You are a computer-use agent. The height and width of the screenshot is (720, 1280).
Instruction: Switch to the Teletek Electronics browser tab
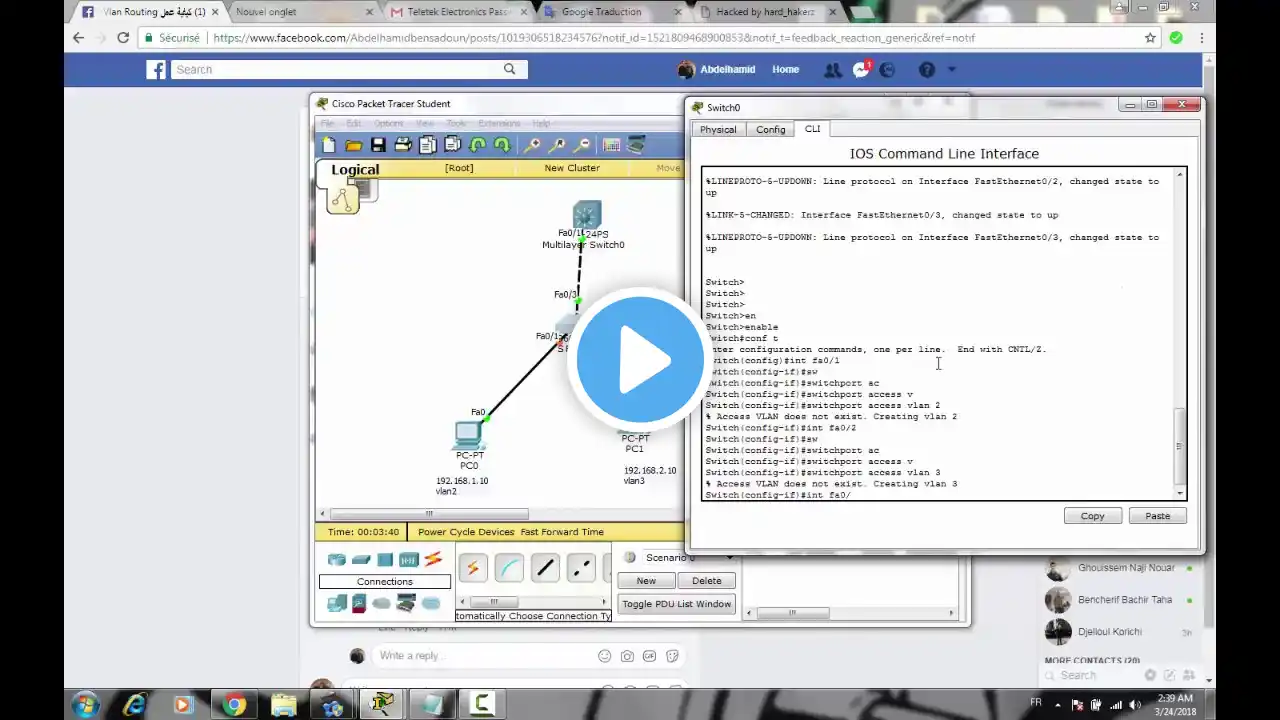tap(457, 12)
